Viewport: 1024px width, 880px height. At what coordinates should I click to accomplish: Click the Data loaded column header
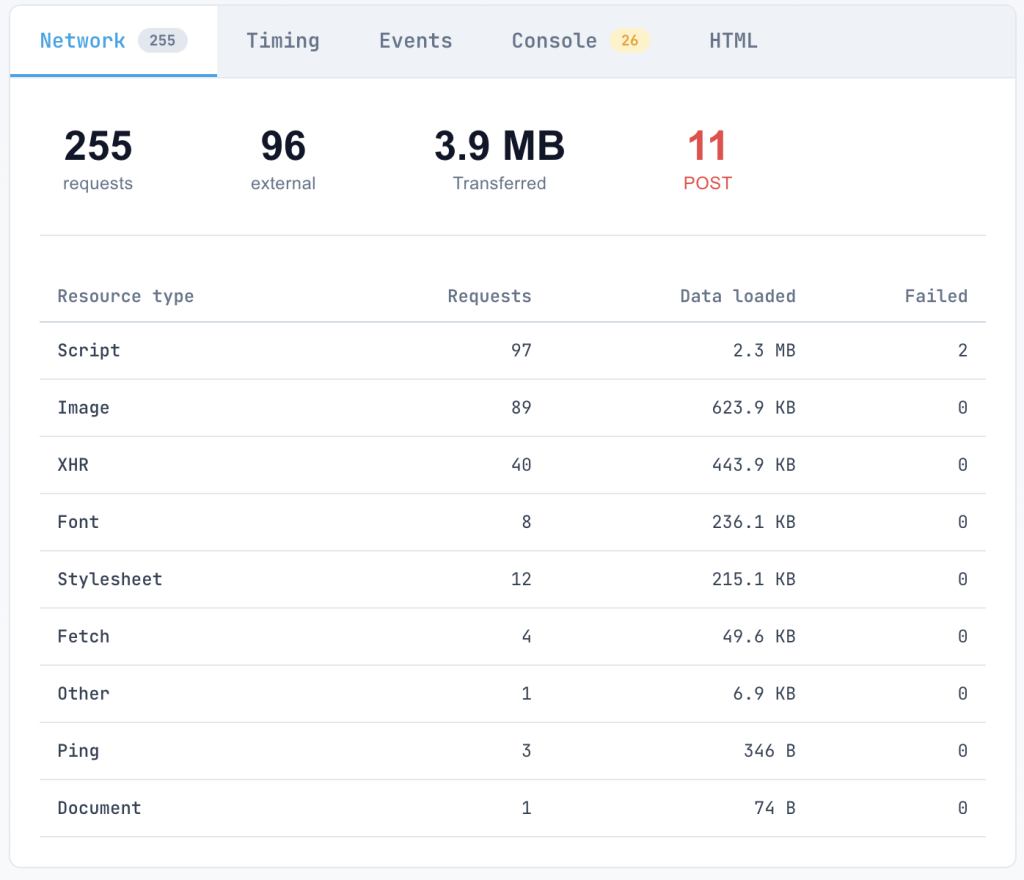click(x=737, y=296)
